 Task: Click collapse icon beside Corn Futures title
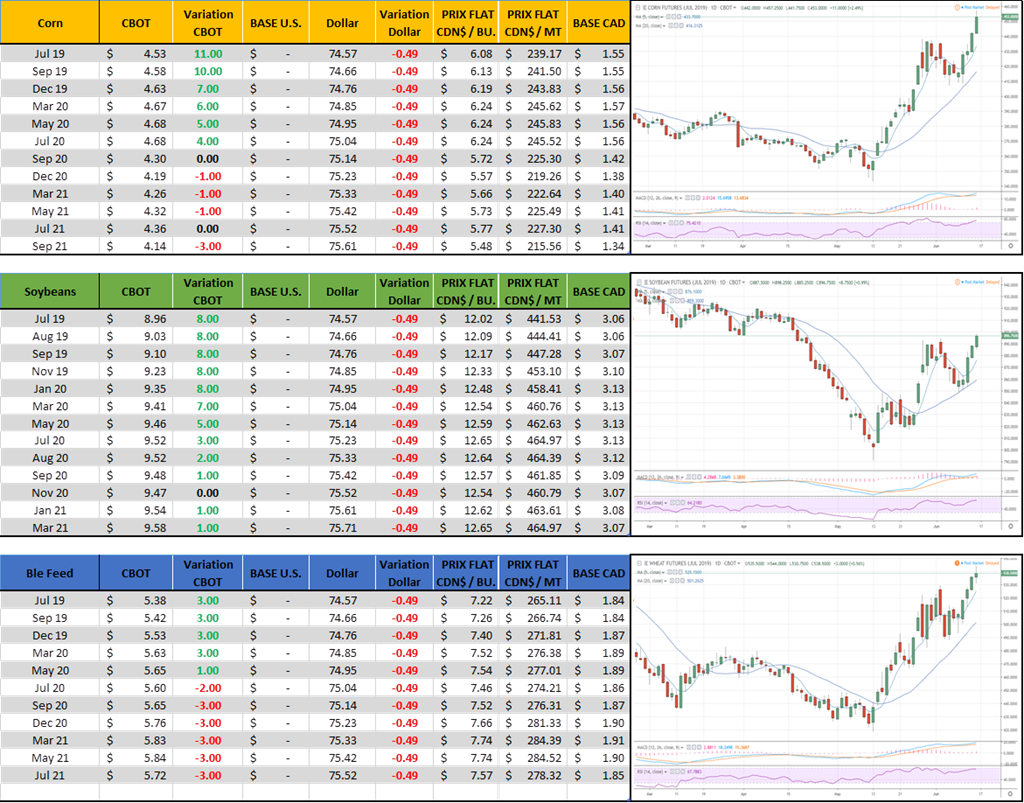click(638, 6)
